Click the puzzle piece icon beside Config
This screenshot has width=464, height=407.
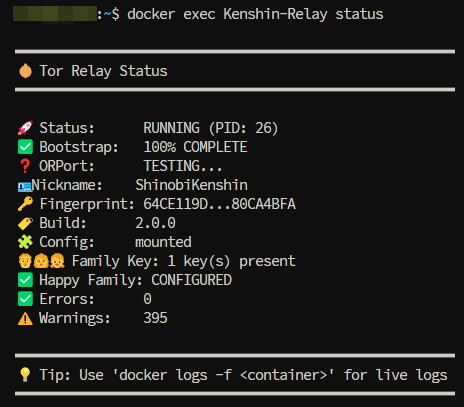point(25,242)
